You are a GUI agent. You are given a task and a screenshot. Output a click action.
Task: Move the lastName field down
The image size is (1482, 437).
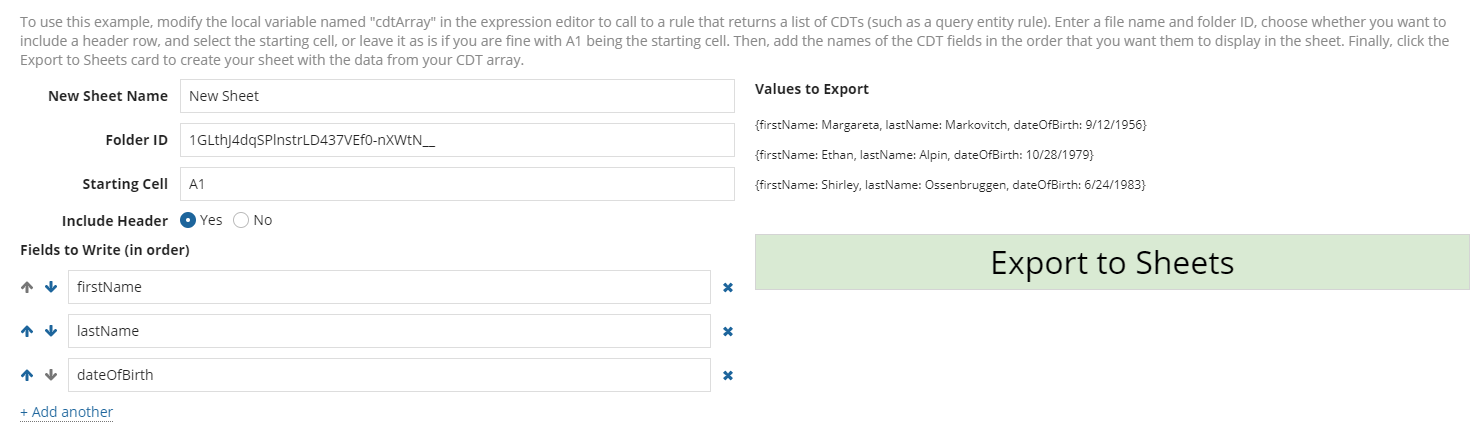pos(51,331)
